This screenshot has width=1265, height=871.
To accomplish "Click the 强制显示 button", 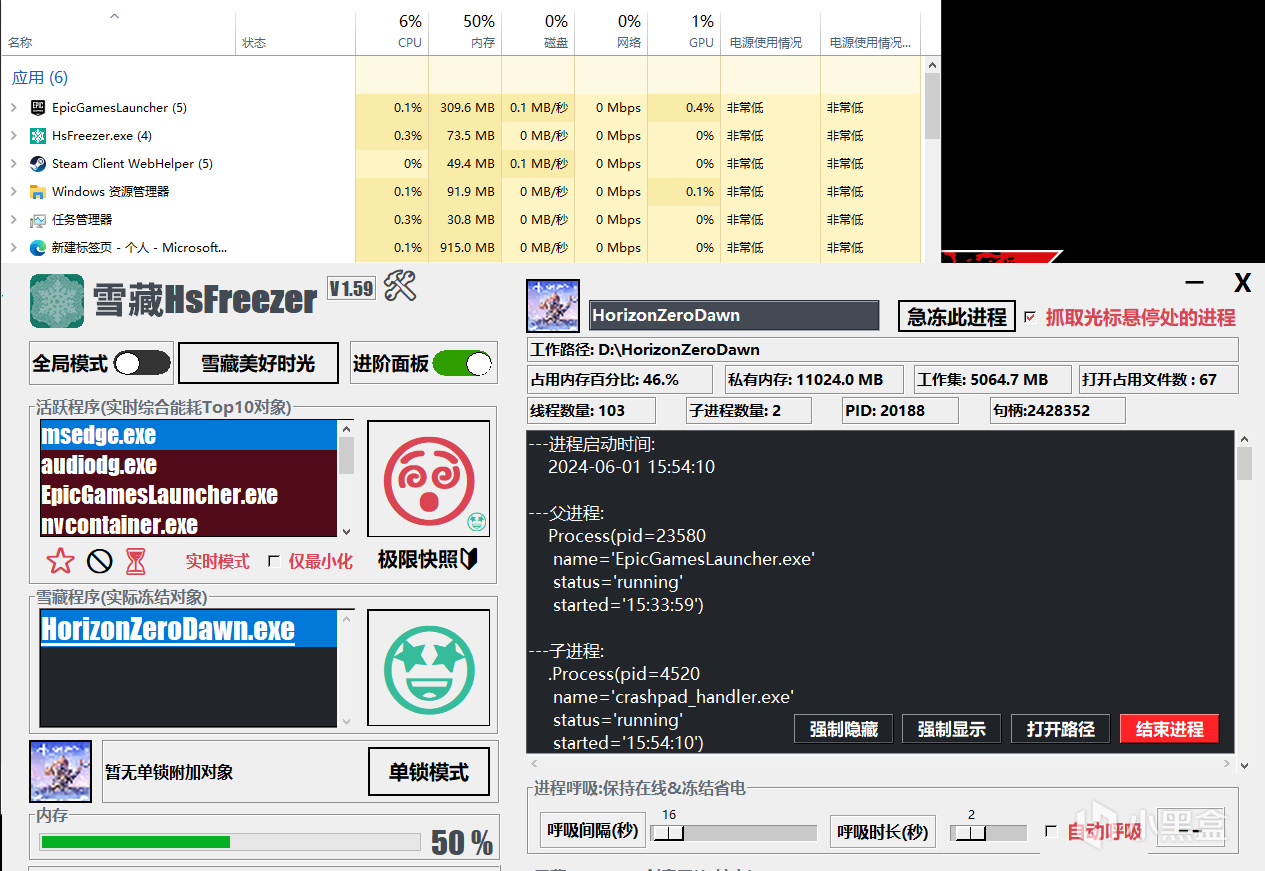I will [x=951, y=729].
